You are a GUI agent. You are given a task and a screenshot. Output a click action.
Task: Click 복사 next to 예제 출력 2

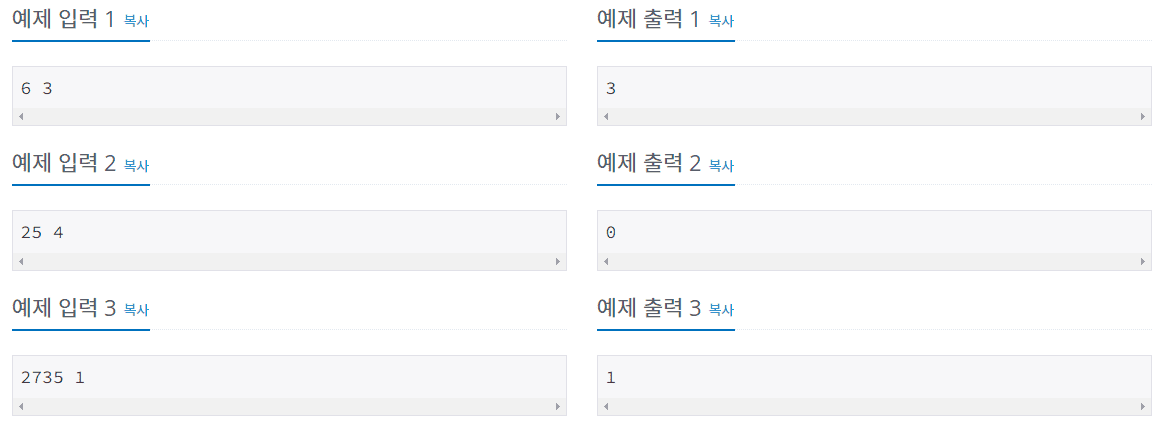(721, 165)
